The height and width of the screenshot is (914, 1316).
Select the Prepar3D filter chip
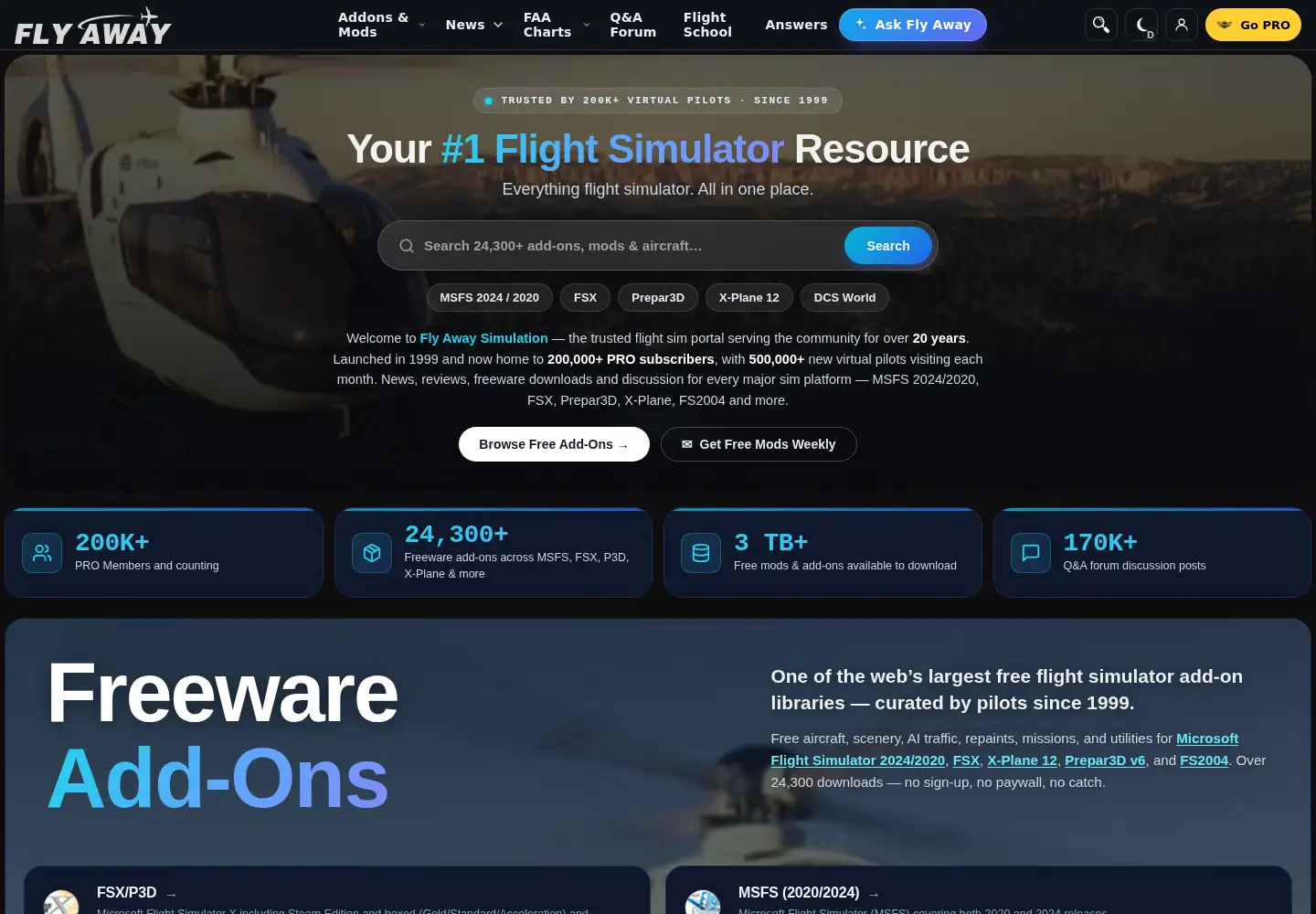[x=658, y=298]
